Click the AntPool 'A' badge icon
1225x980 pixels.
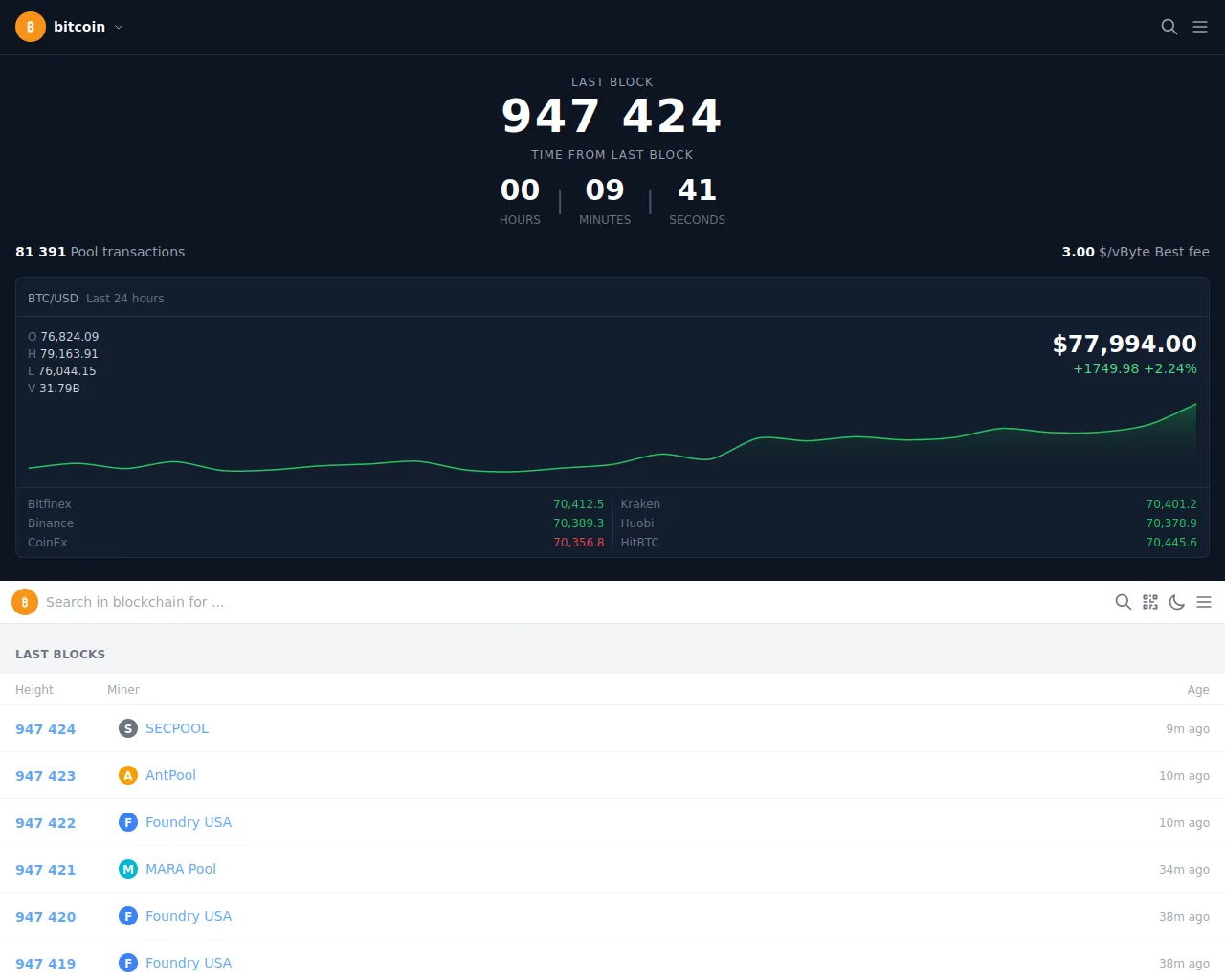[128, 775]
